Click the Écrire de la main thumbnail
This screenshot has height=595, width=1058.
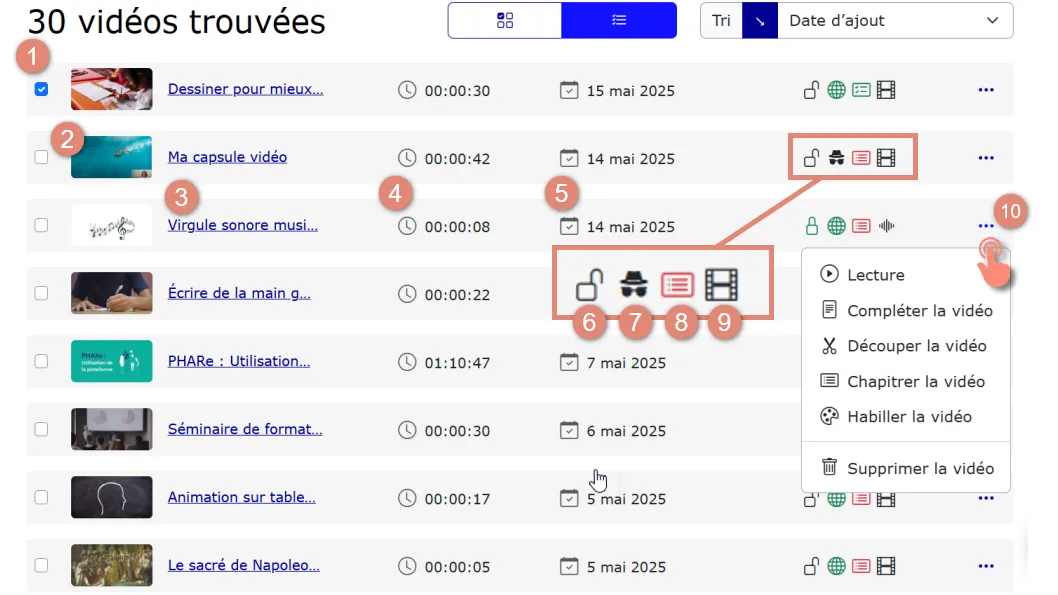pyautogui.click(x=111, y=293)
